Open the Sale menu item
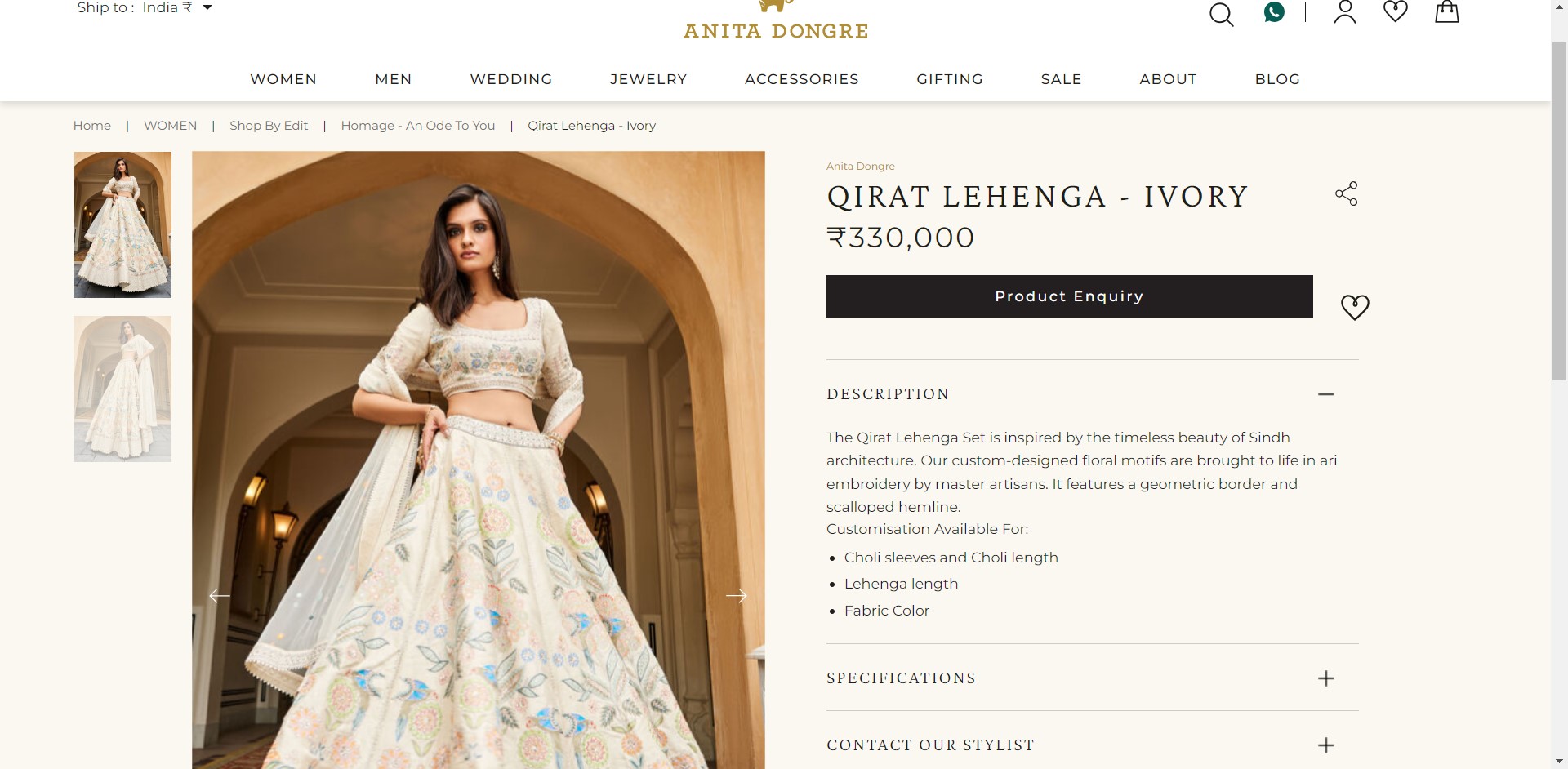1568x769 pixels. coord(1061,79)
